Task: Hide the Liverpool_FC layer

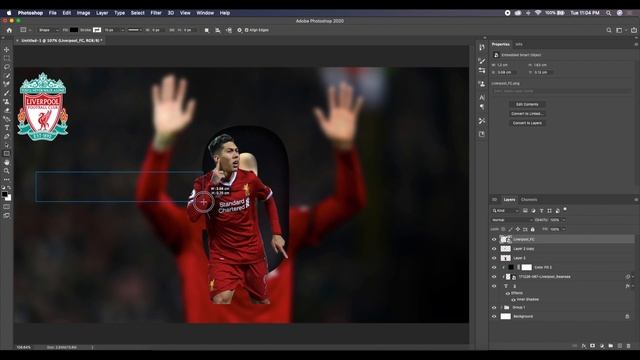Action: pos(494,240)
